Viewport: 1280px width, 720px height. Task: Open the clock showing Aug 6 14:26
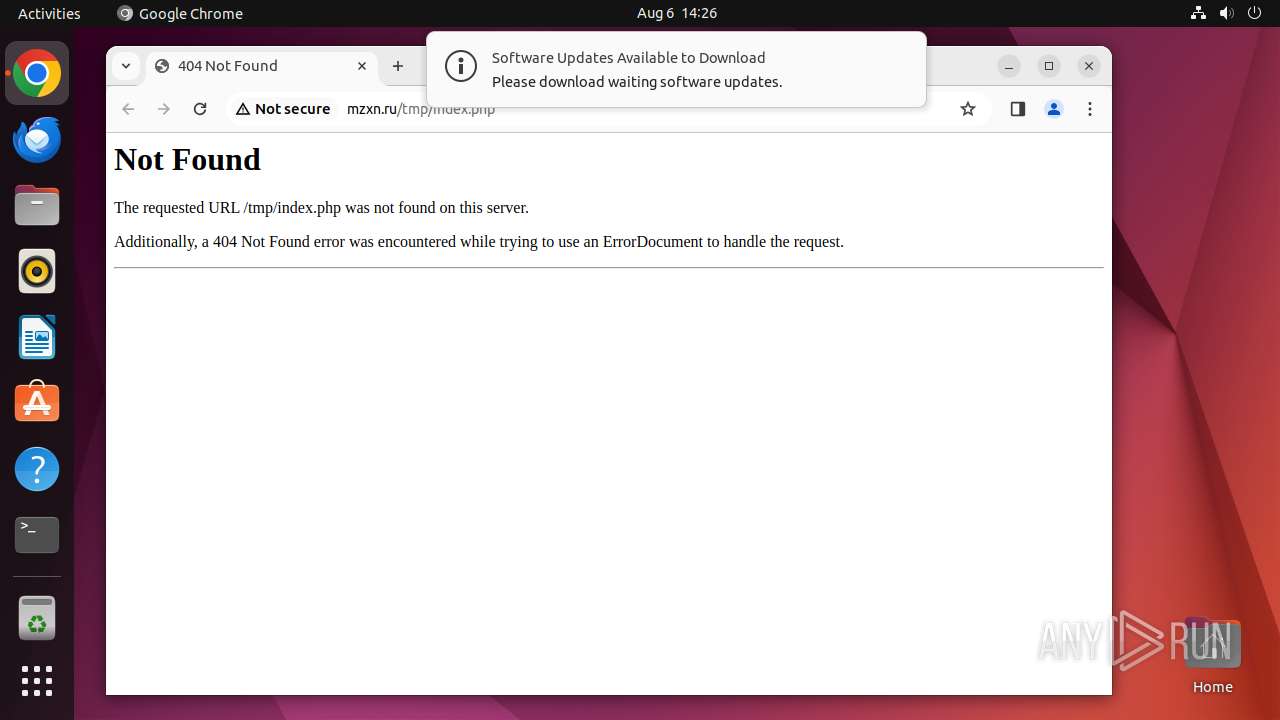click(677, 13)
